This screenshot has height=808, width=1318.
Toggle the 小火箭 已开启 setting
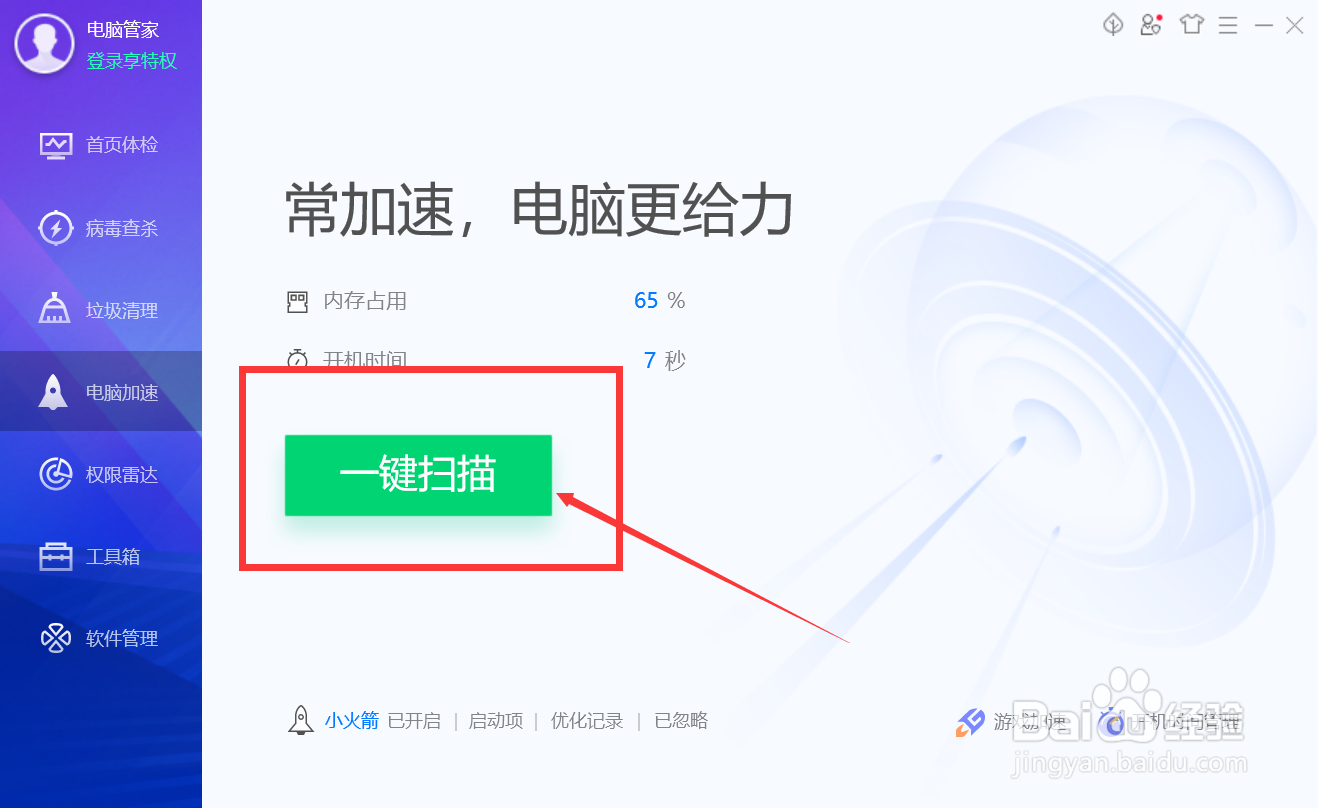pos(382,720)
